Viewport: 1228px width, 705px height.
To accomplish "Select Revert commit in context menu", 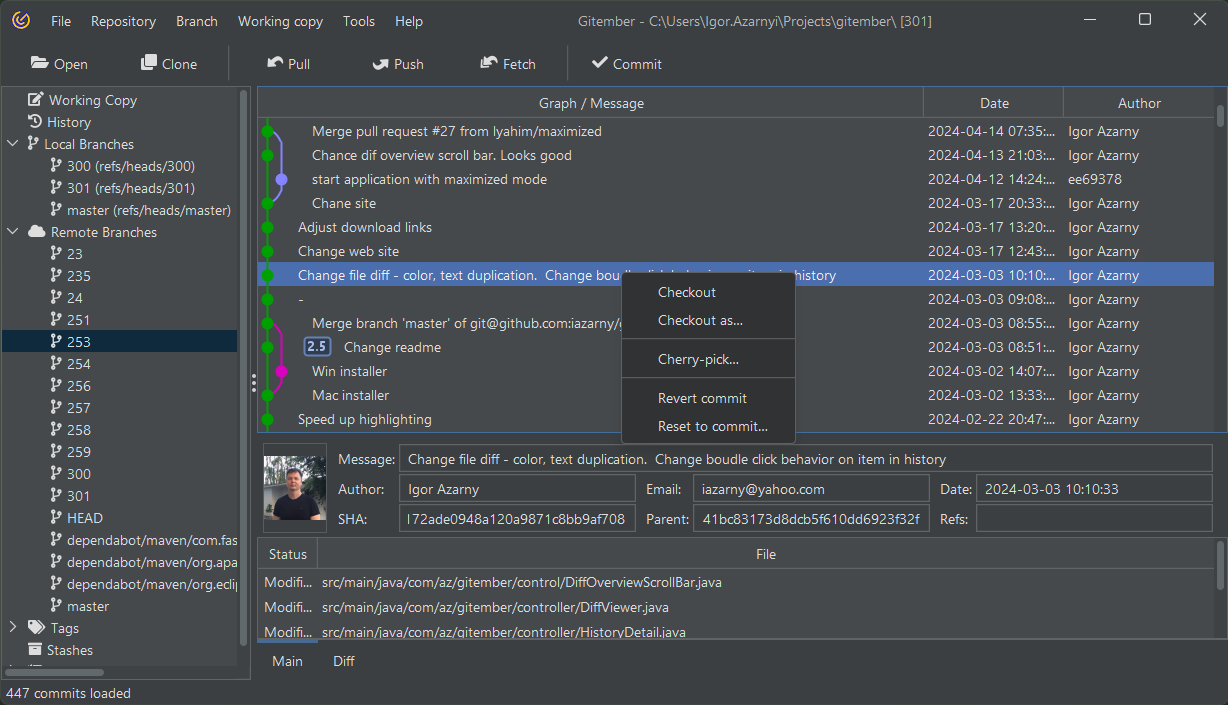I will click(702, 398).
